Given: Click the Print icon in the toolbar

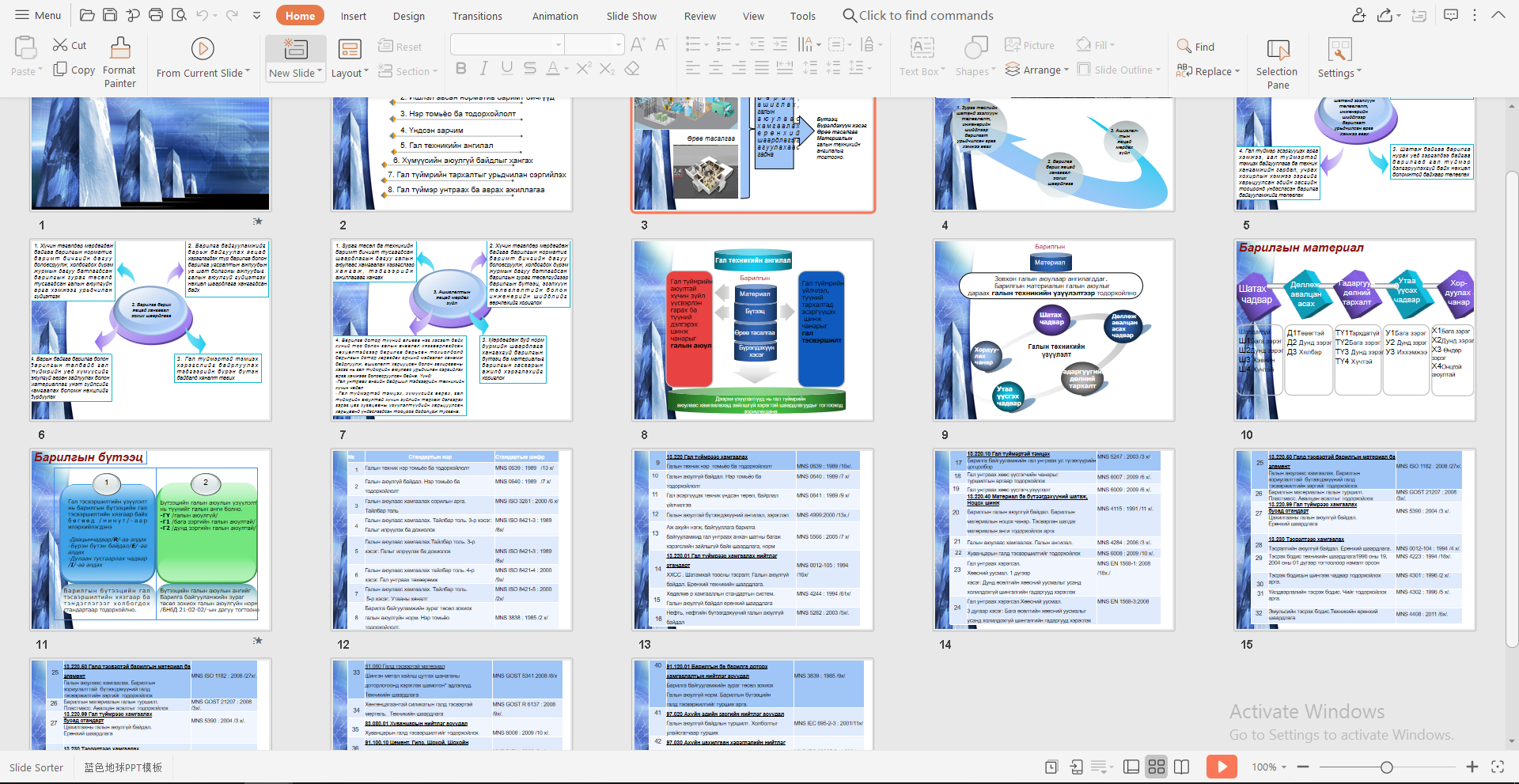Looking at the screenshot, I should [x=156, y=15].
